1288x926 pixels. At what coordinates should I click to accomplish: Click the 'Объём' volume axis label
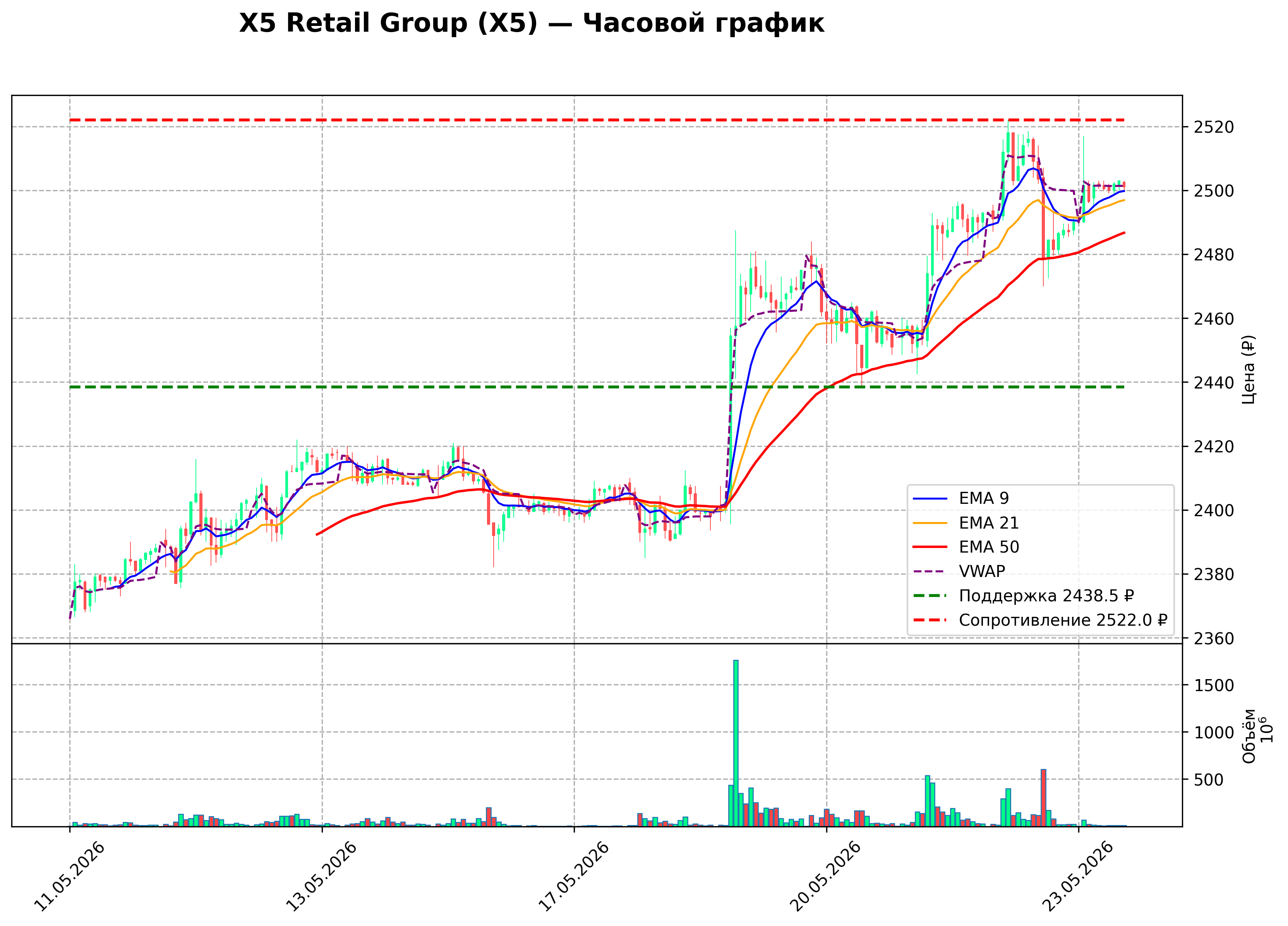pyautogui.click(x=1249, y=736)
